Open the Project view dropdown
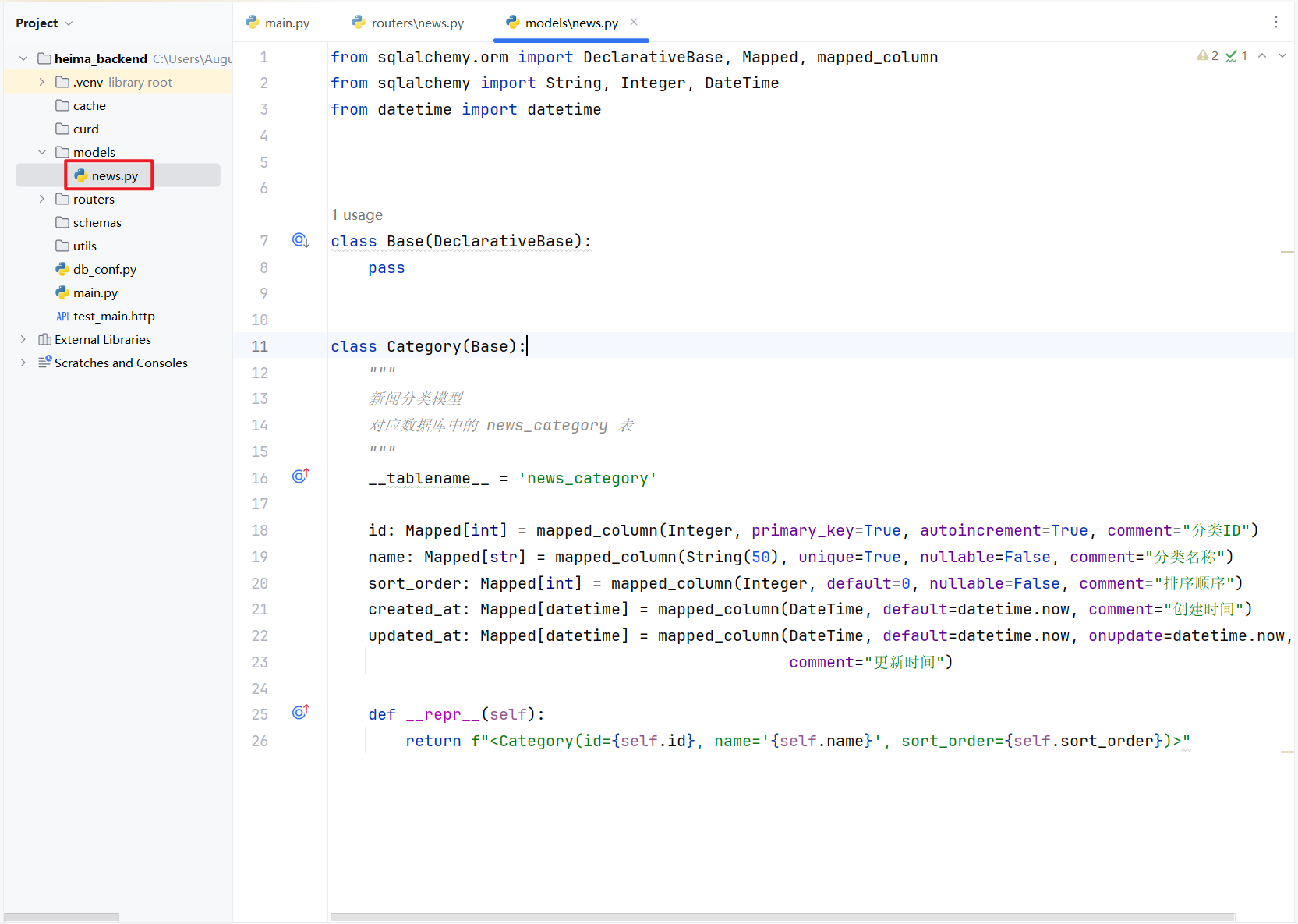This screenshot has height=924, width=1298. [44, 23]
